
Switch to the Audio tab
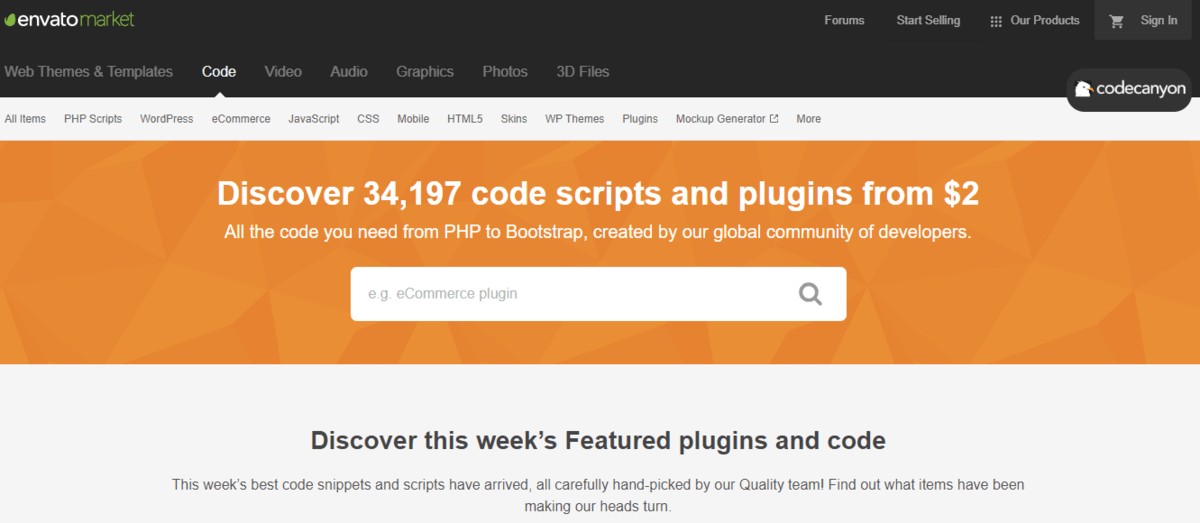click(349, 71)
